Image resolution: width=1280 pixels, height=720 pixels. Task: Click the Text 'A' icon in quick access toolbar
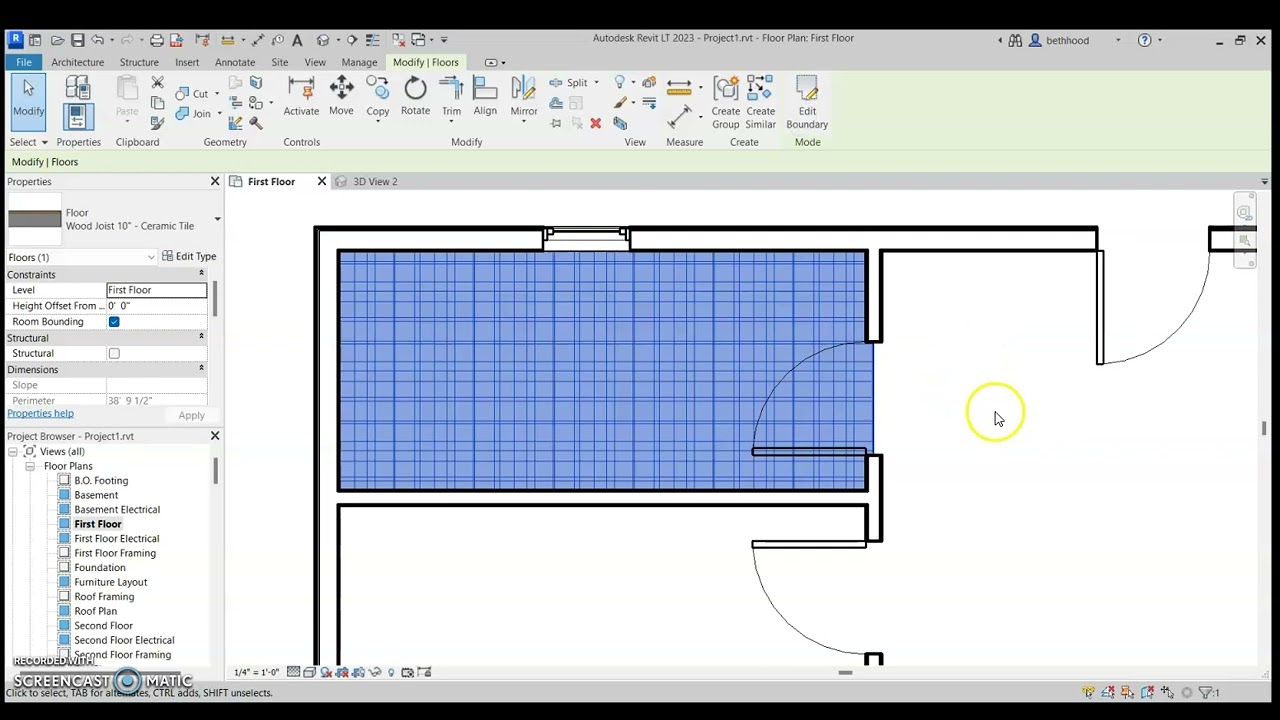pos(297,40)
